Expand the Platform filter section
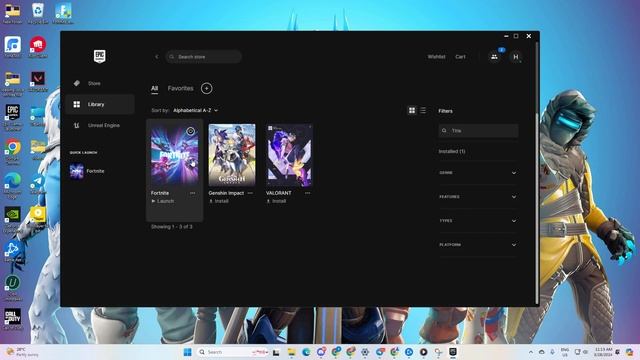640x360 pixels. coord(478,245)
